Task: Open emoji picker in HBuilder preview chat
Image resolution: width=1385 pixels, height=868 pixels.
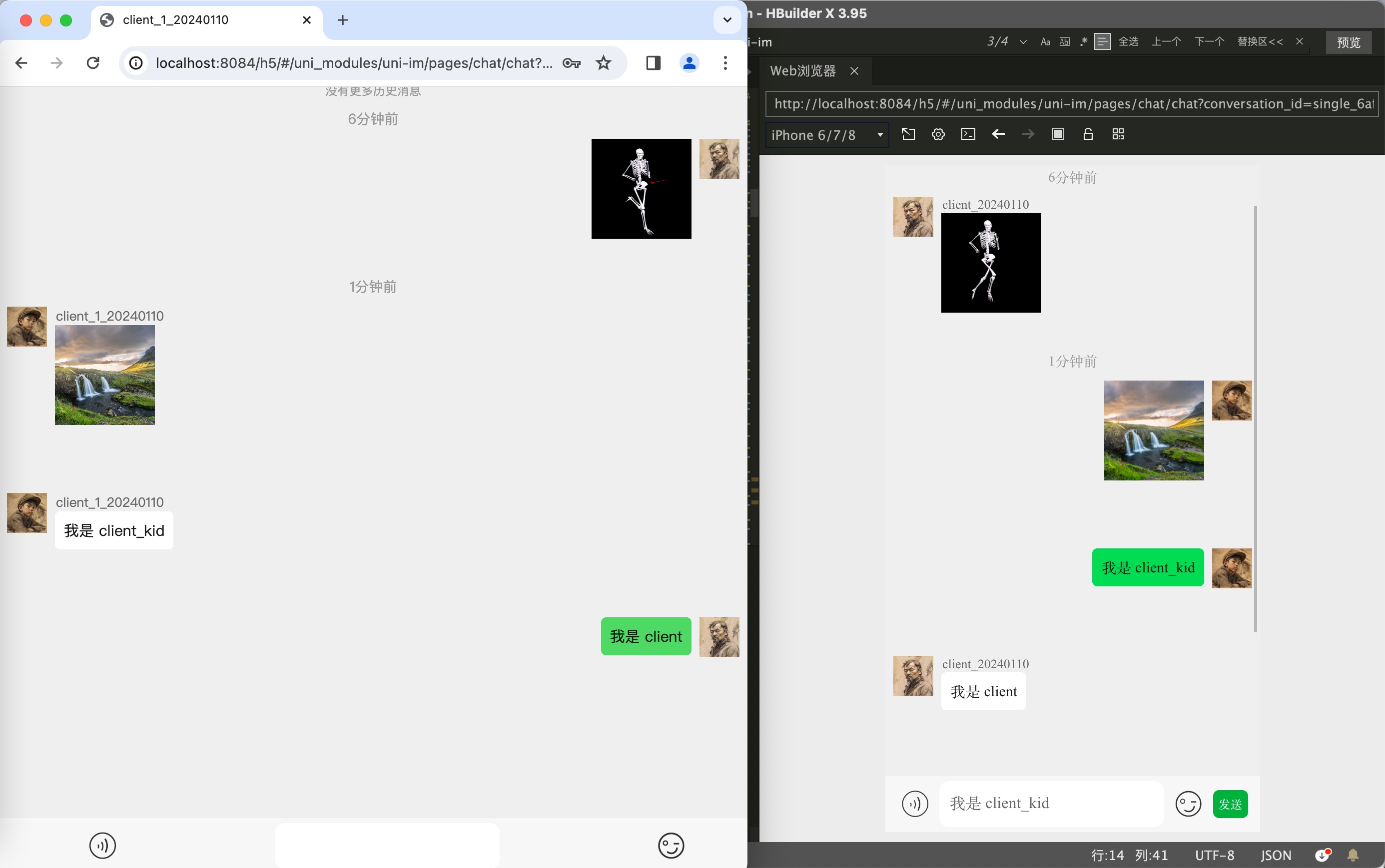Action: [1188, 803]
